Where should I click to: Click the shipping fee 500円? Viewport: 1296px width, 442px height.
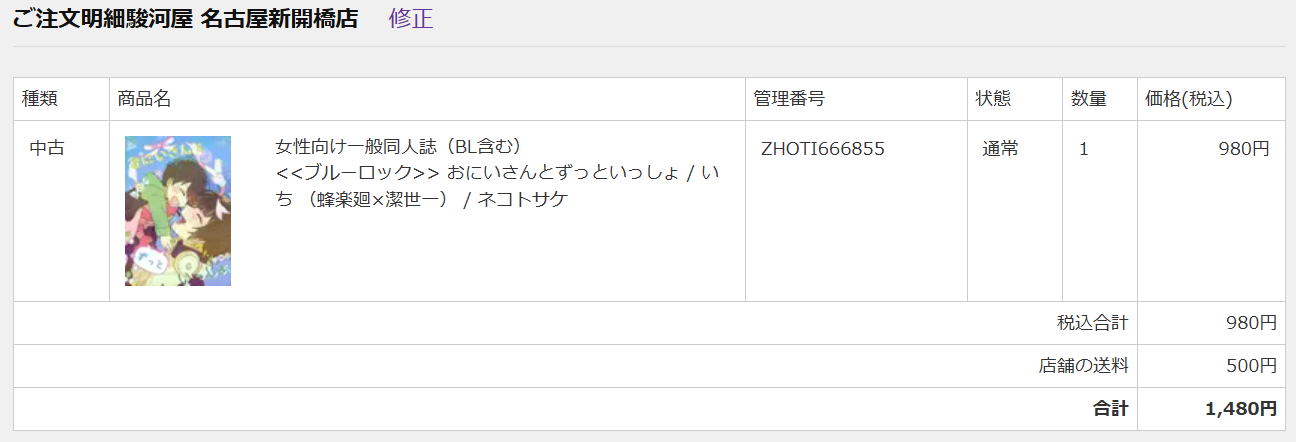(1252, 366)
